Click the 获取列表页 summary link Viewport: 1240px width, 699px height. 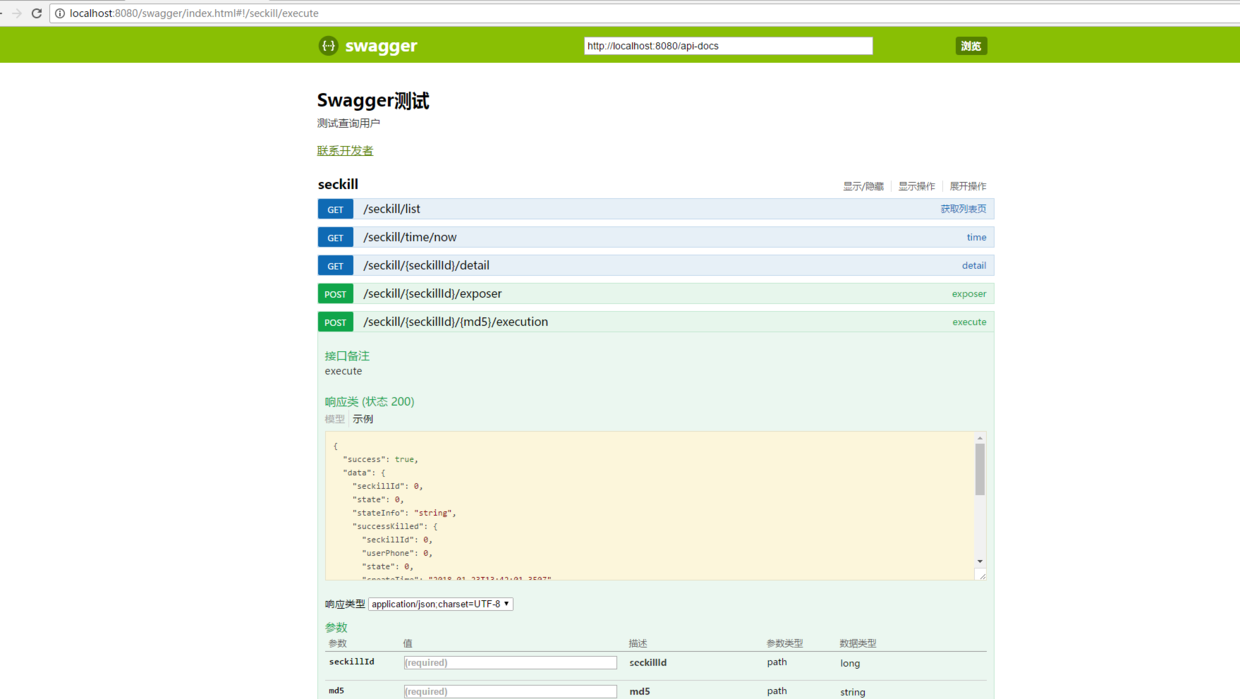click(x=963, y=209)
